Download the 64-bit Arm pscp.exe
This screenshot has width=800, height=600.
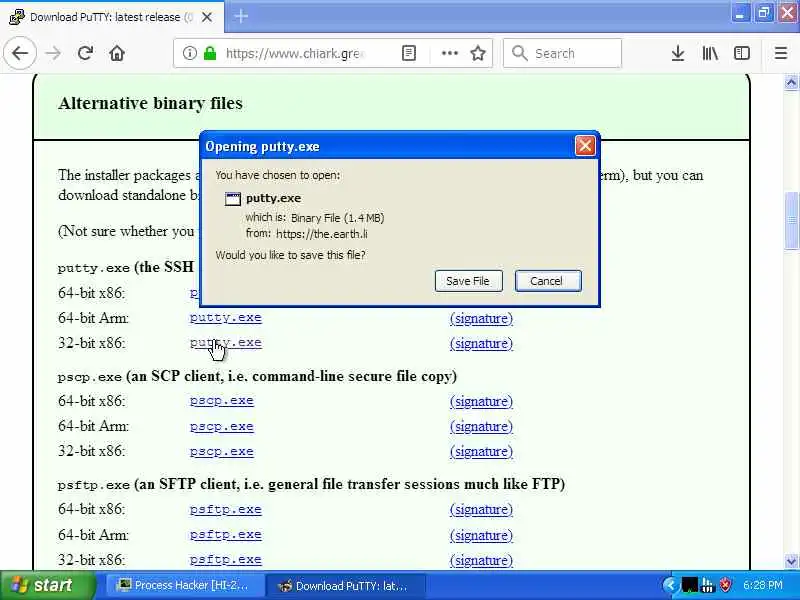coord(221,426)
